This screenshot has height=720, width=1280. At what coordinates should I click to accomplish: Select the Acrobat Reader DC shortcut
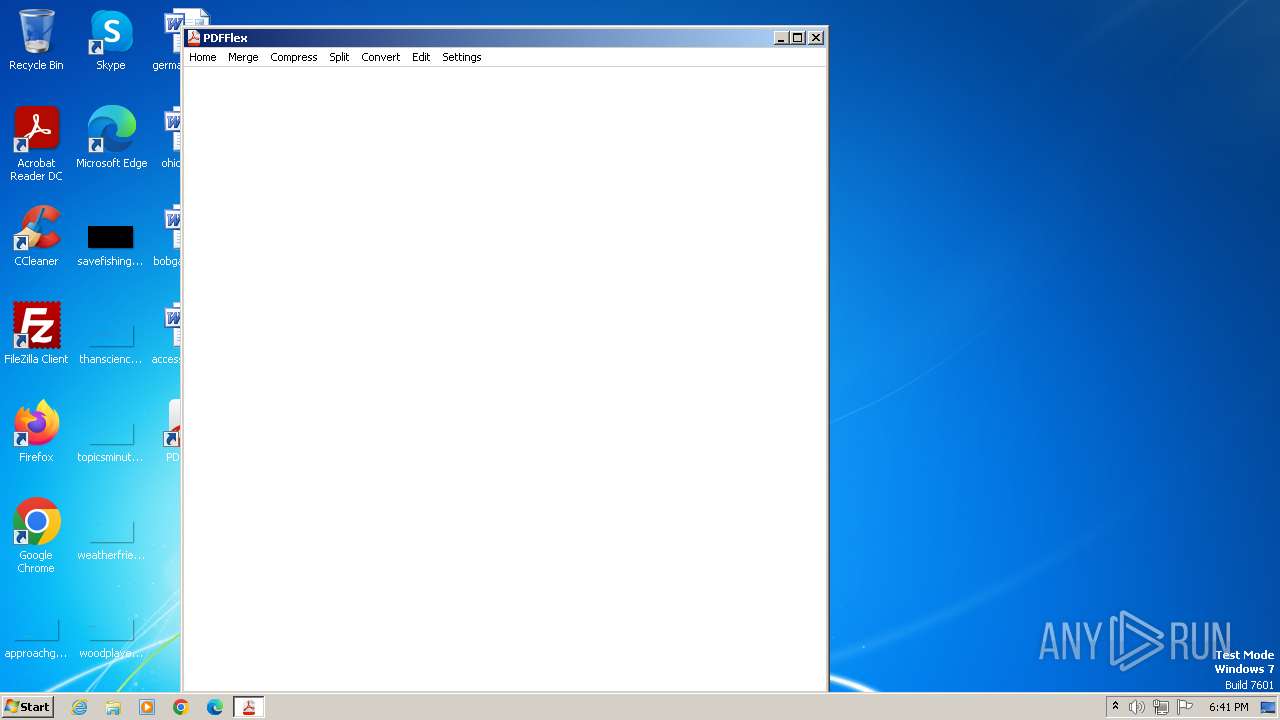(36, 144)
